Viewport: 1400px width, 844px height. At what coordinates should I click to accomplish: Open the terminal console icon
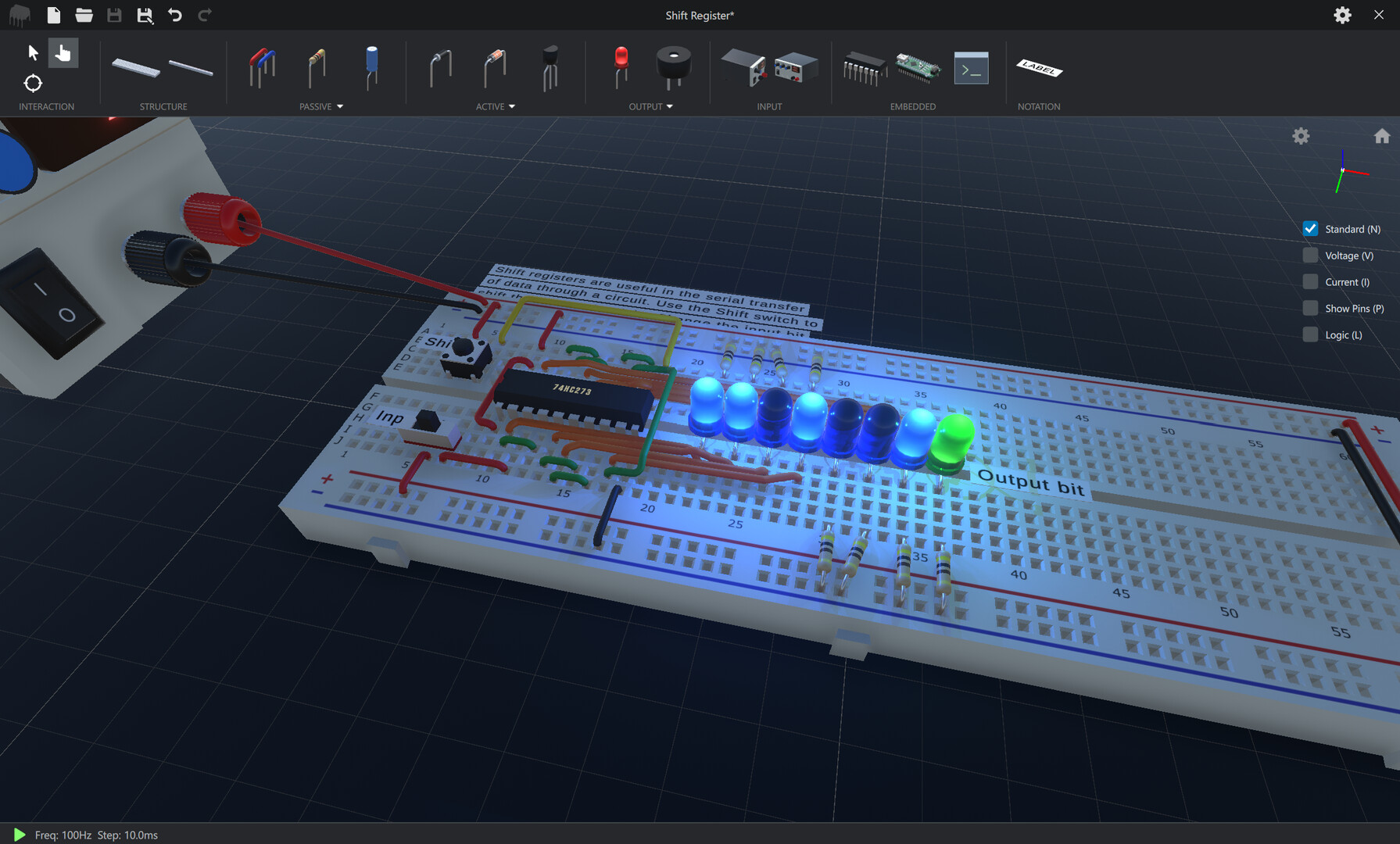[x=971, y=69]
